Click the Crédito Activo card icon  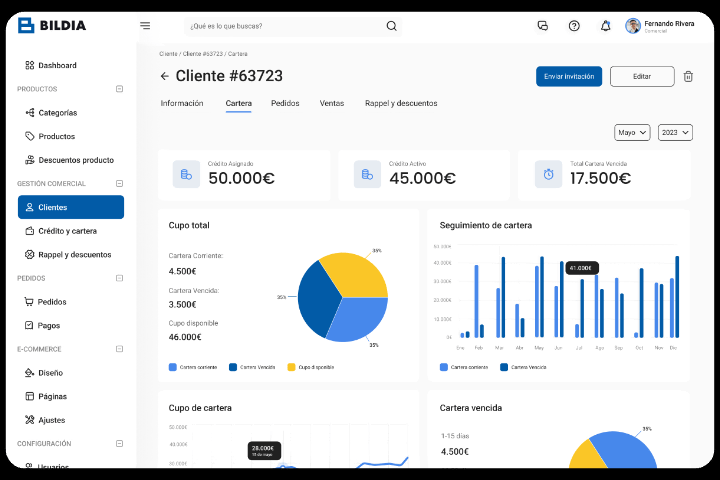pos(367,174)
